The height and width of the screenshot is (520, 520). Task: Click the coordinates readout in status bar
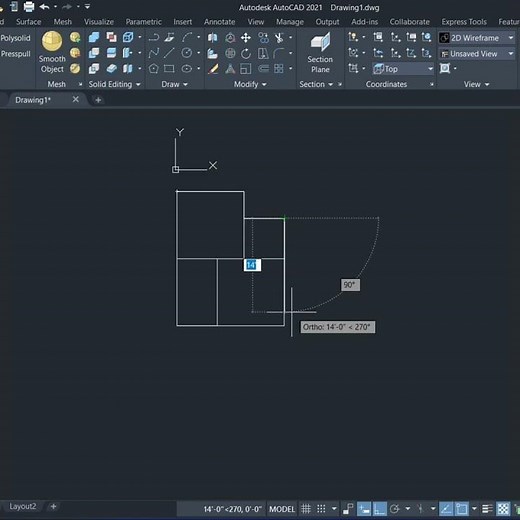[x=232, y=509]
